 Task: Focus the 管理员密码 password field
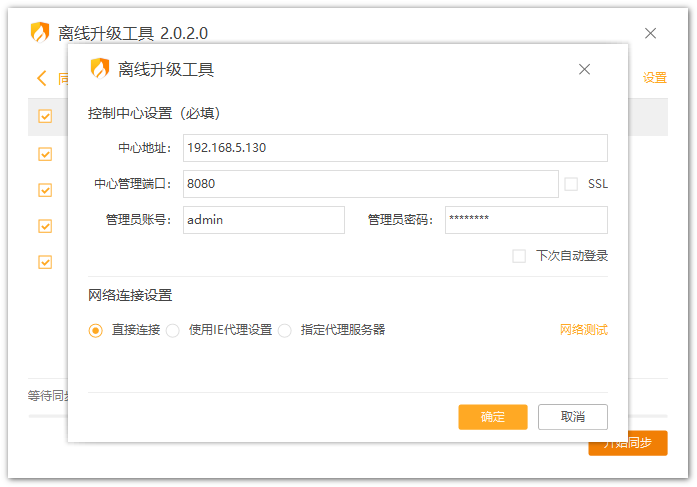coord(525,220)
